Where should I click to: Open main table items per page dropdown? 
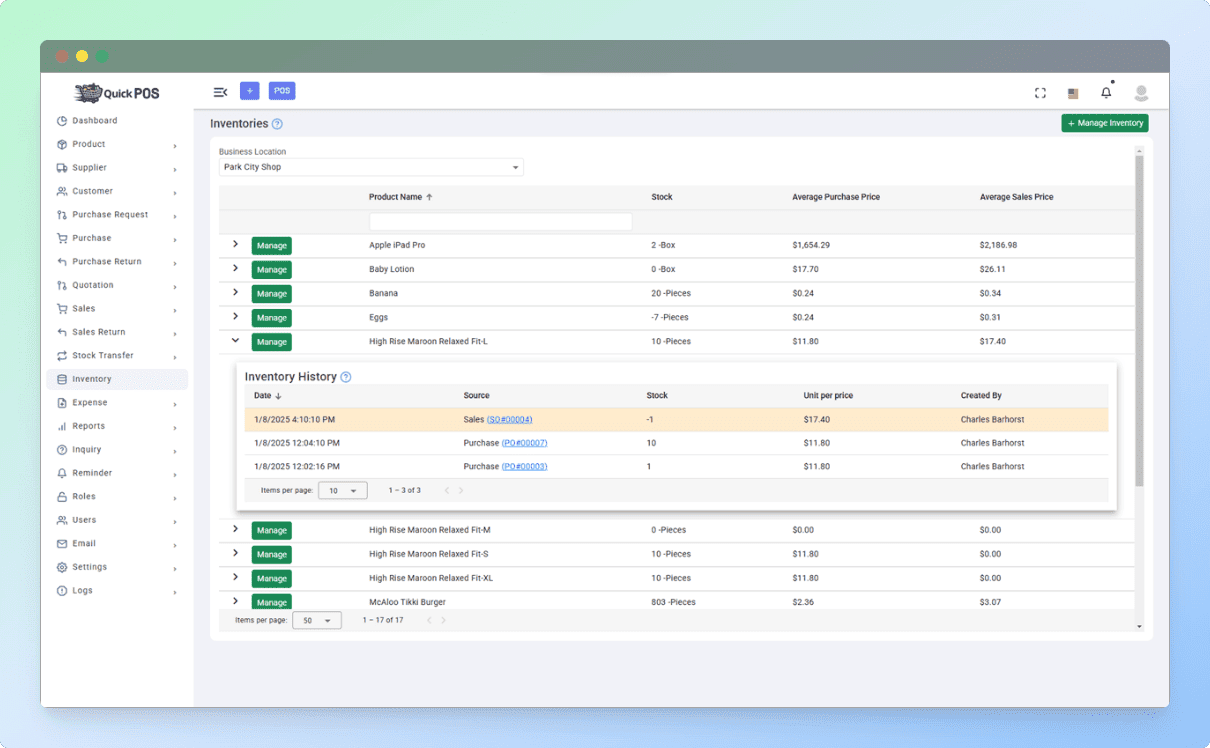point(317,621)
